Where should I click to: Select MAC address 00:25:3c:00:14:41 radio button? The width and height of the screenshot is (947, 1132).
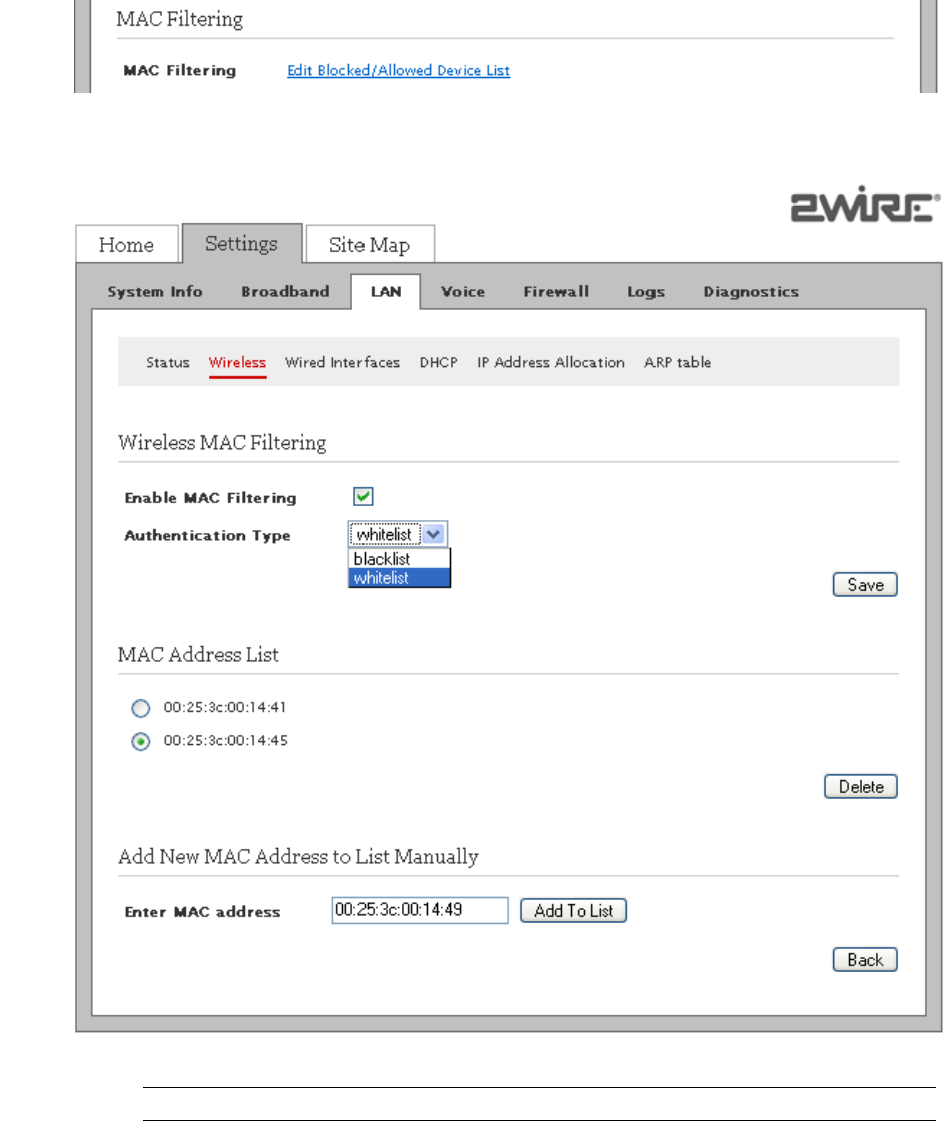tap(141, 708)
